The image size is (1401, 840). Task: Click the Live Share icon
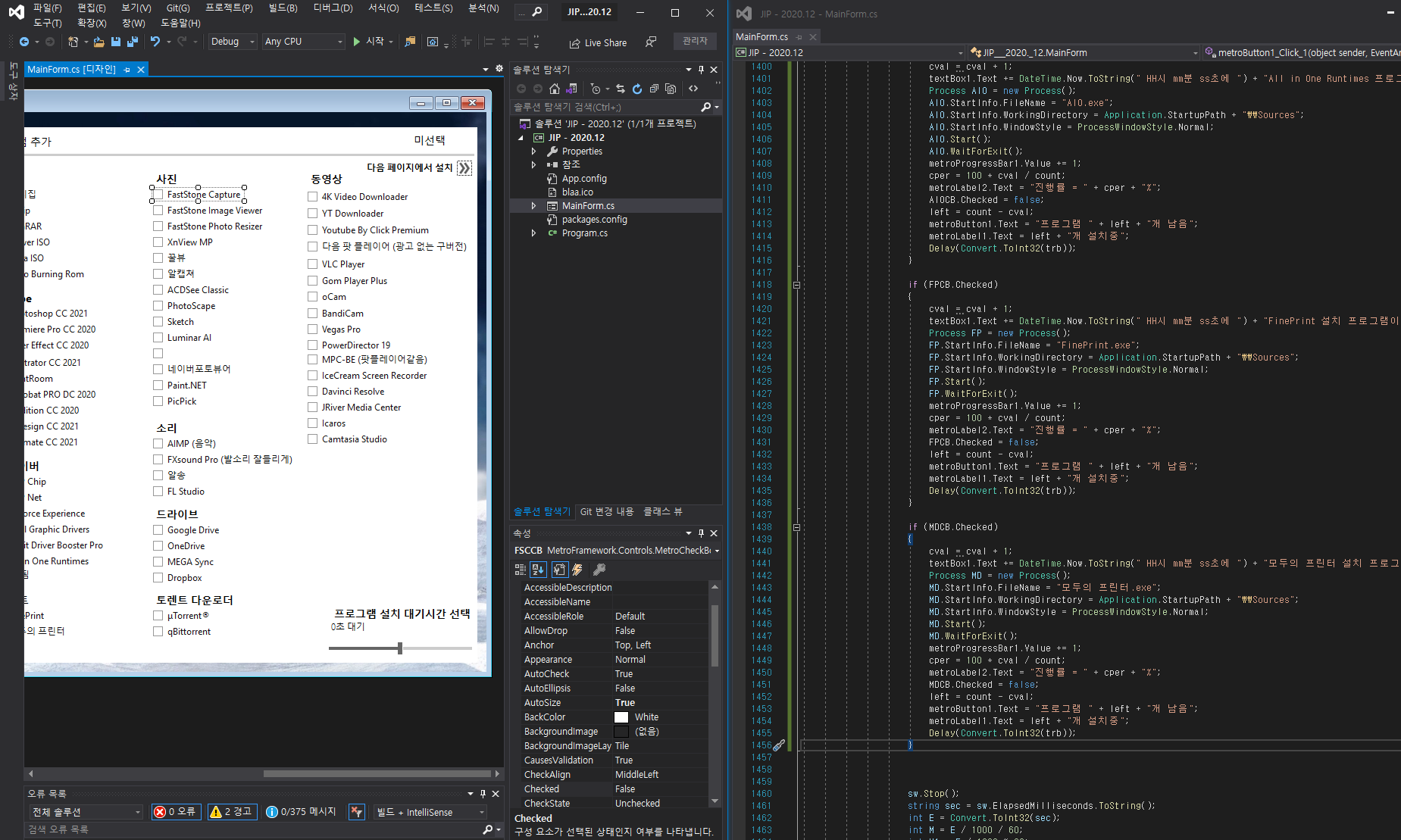pos(575,43)
